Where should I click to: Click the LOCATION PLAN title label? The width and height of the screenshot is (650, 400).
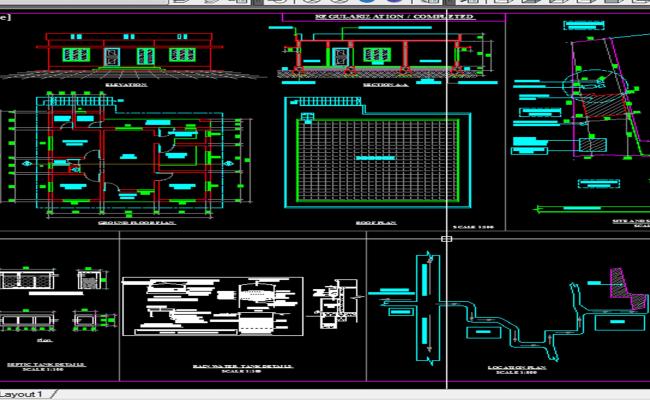(x=515, y=367)
